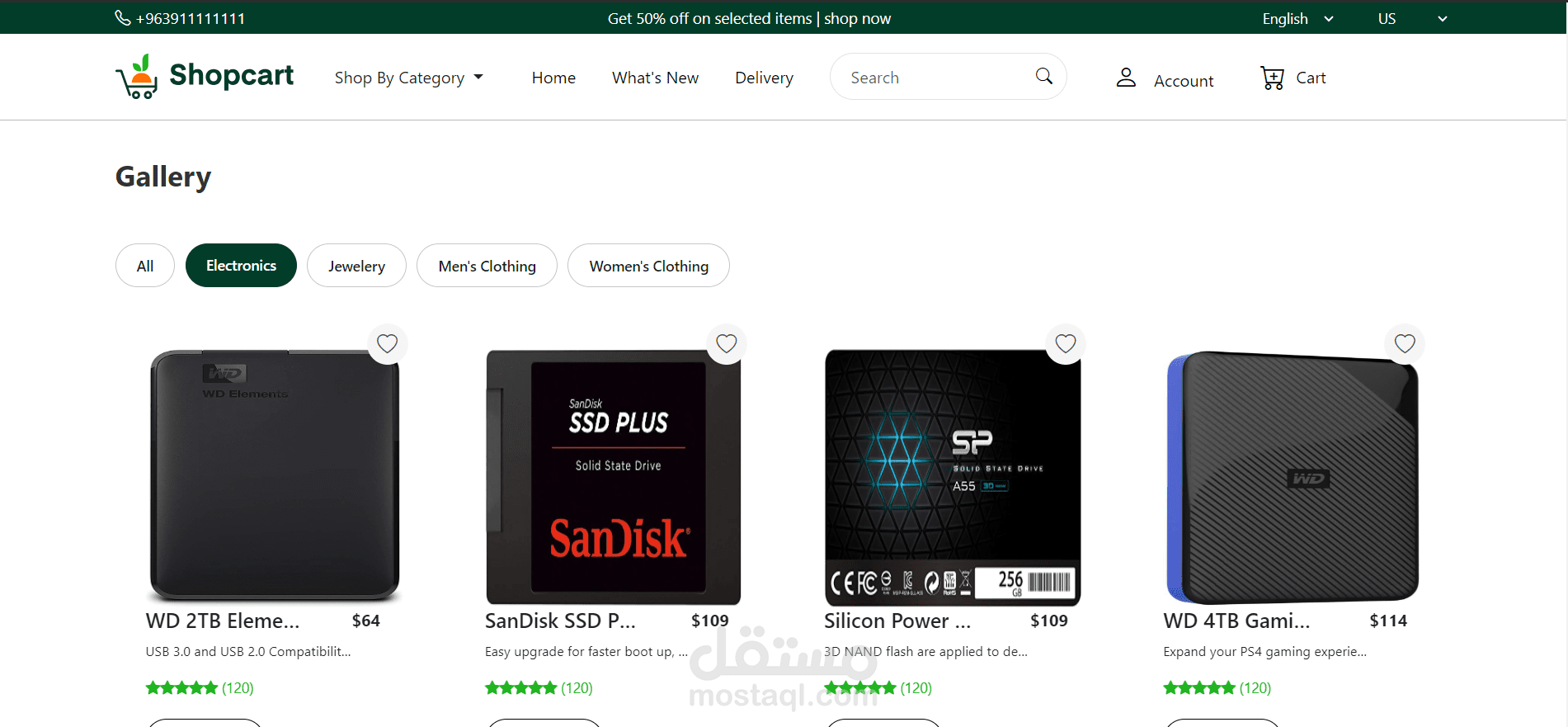Click the Shopcart brand name
This screenshot has height=727, width=1568.
point(232,75)
